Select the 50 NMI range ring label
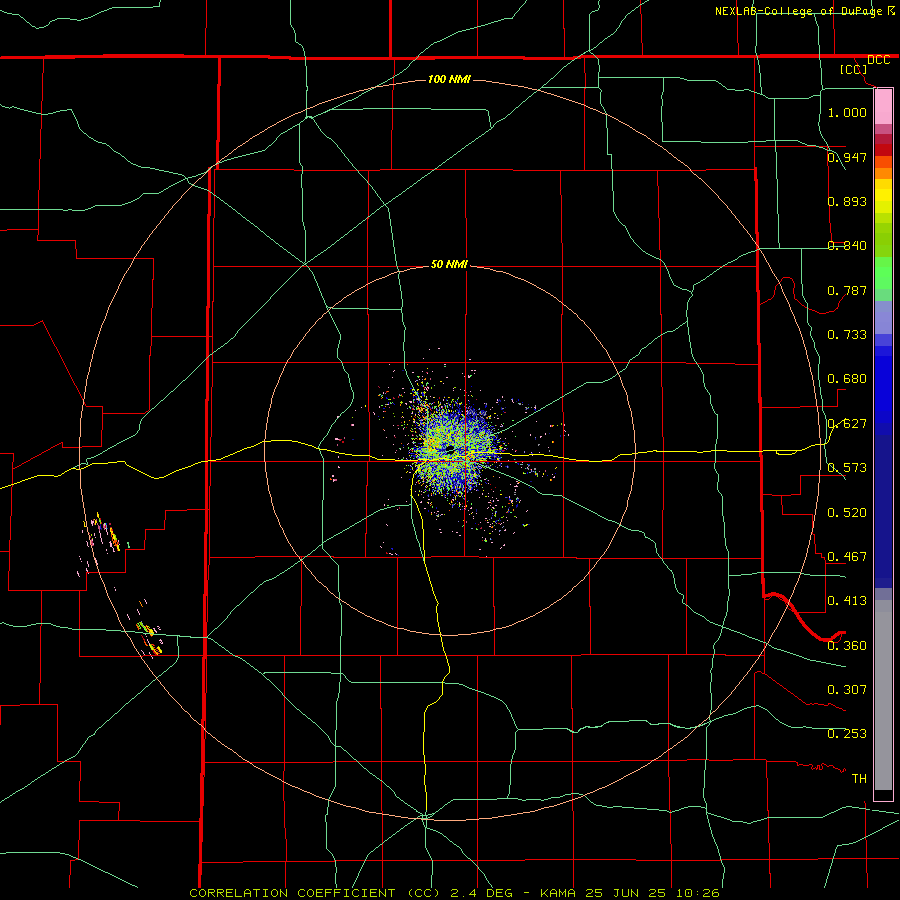 tap(449, 264)
